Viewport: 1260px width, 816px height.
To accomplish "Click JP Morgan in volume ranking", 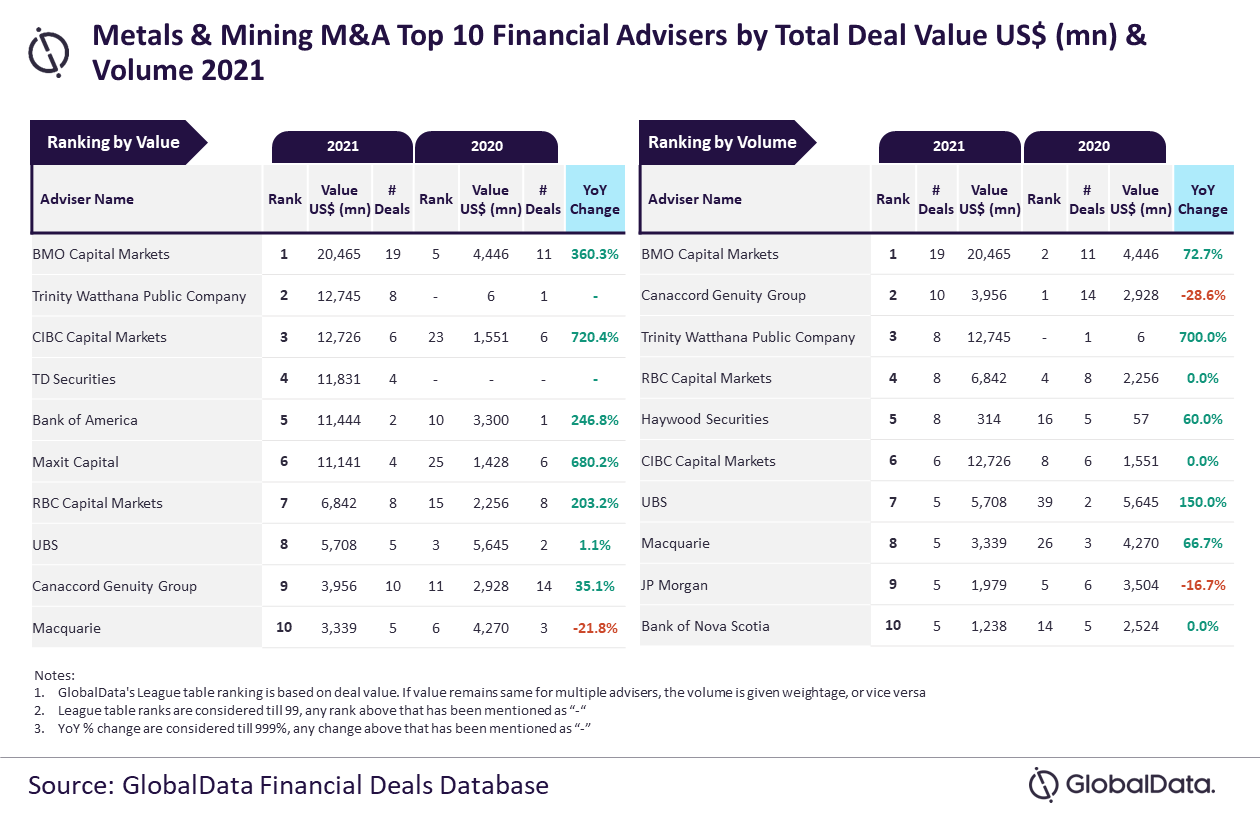I will 674,585.
